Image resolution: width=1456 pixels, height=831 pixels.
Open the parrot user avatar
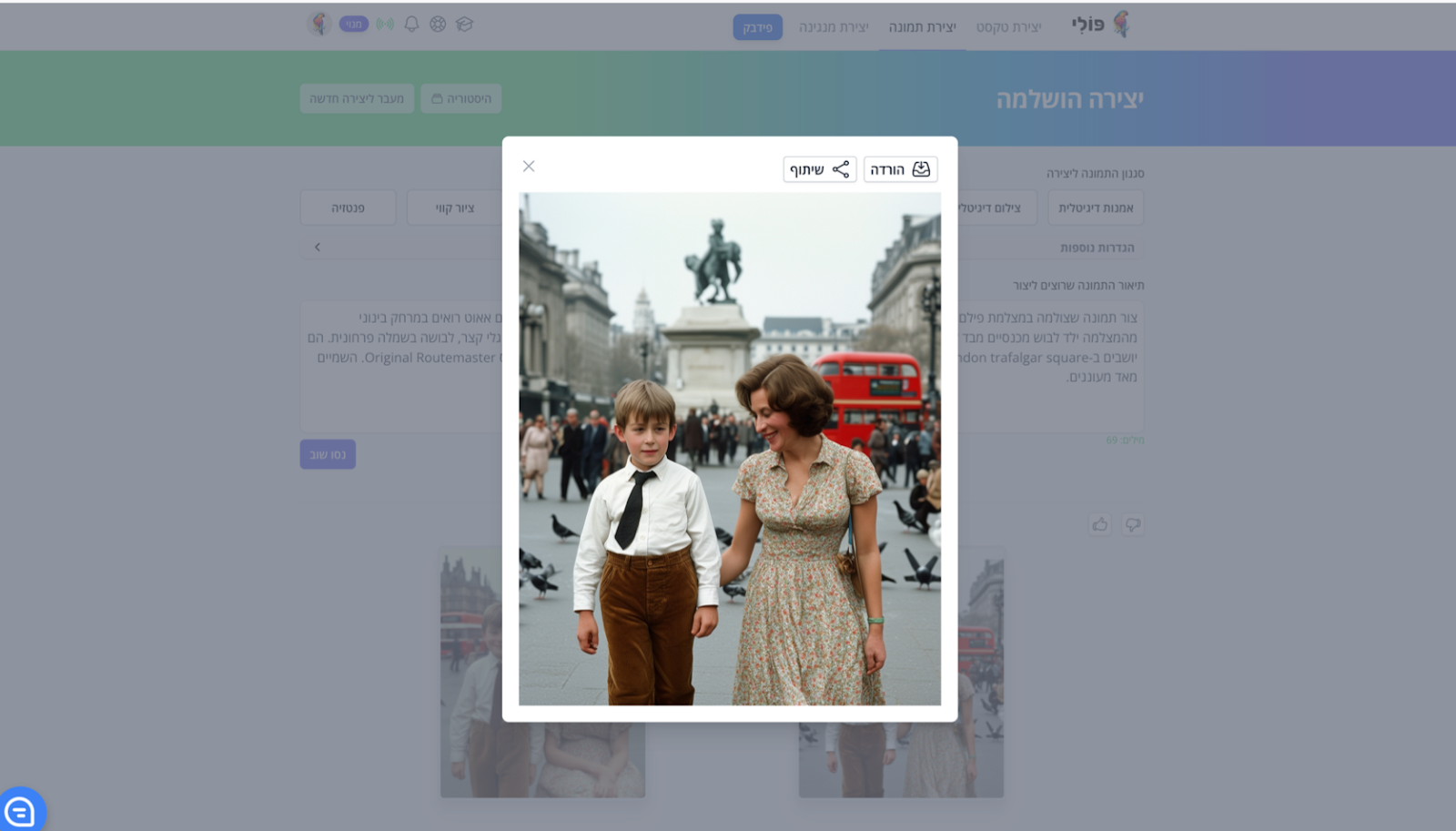(318, 25)
